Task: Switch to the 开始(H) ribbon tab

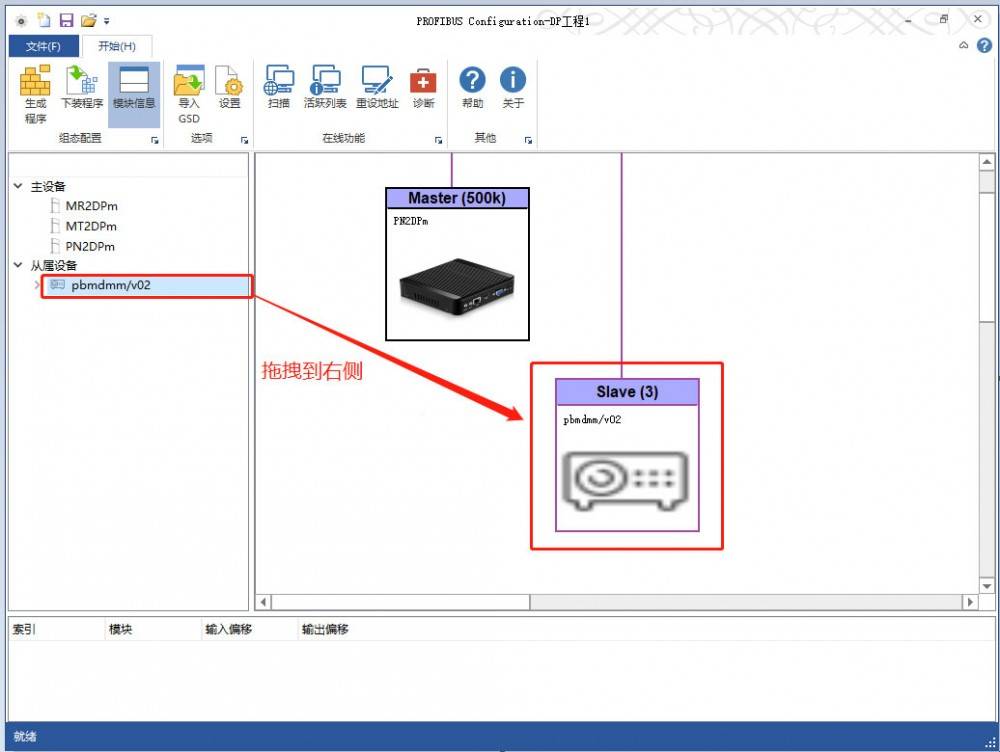Action: [117, 46]
